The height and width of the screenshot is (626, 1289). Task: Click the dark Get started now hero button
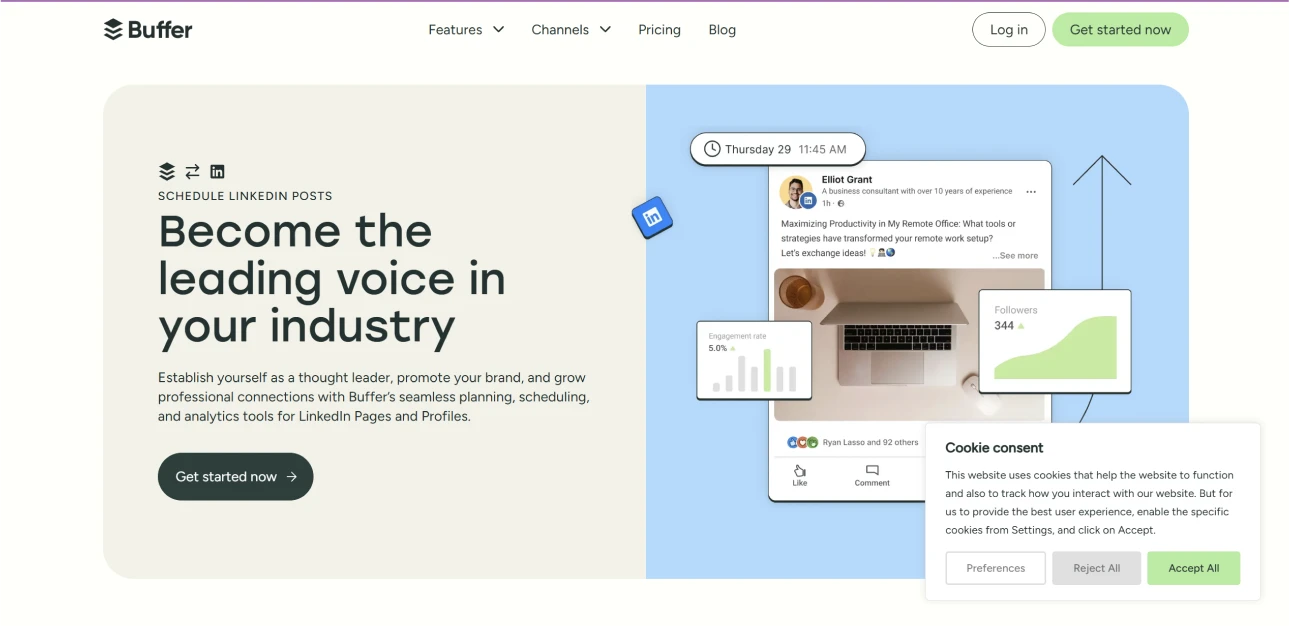pos(235,477)
